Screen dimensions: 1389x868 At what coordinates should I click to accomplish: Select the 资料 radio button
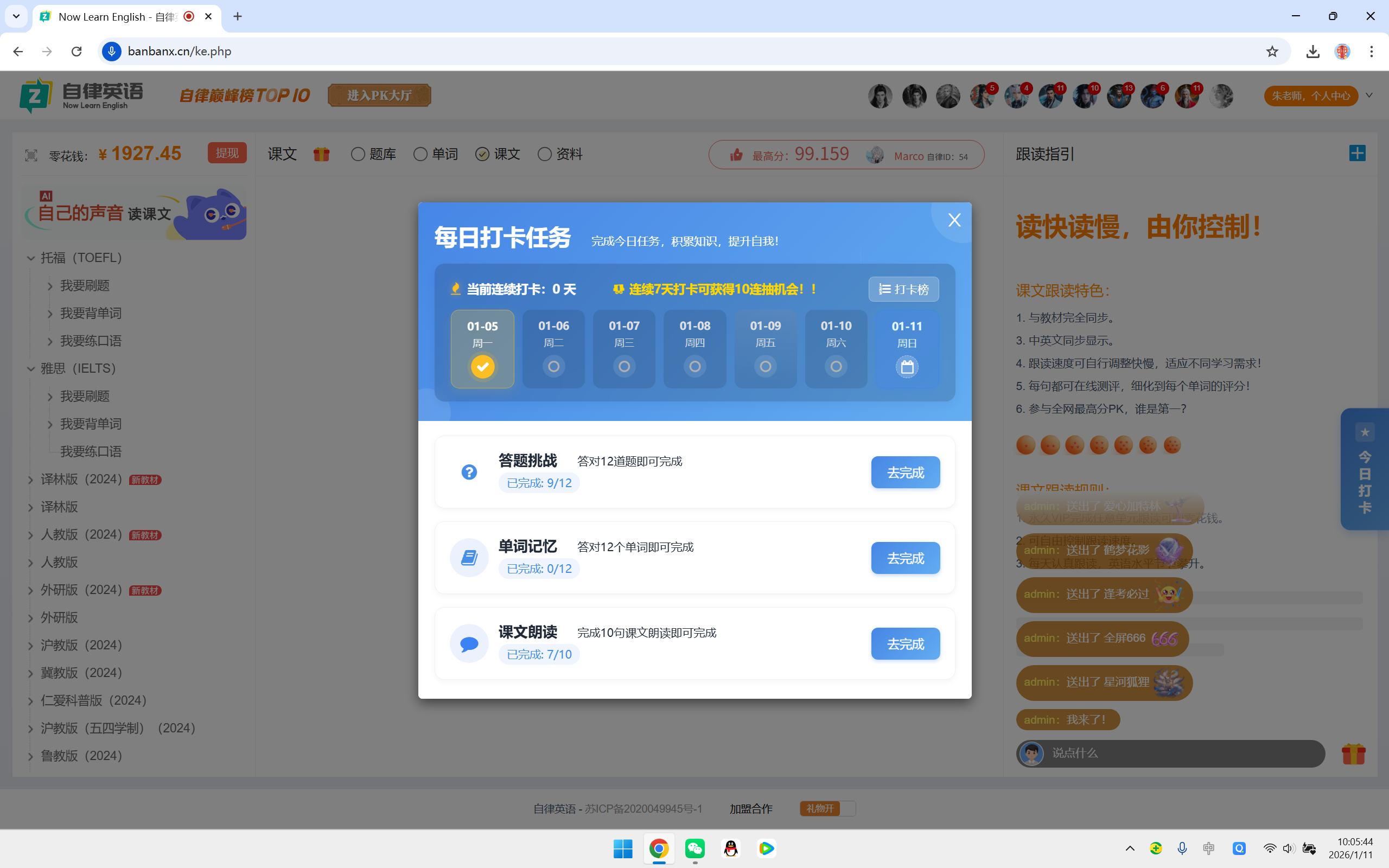coord(545,155)
